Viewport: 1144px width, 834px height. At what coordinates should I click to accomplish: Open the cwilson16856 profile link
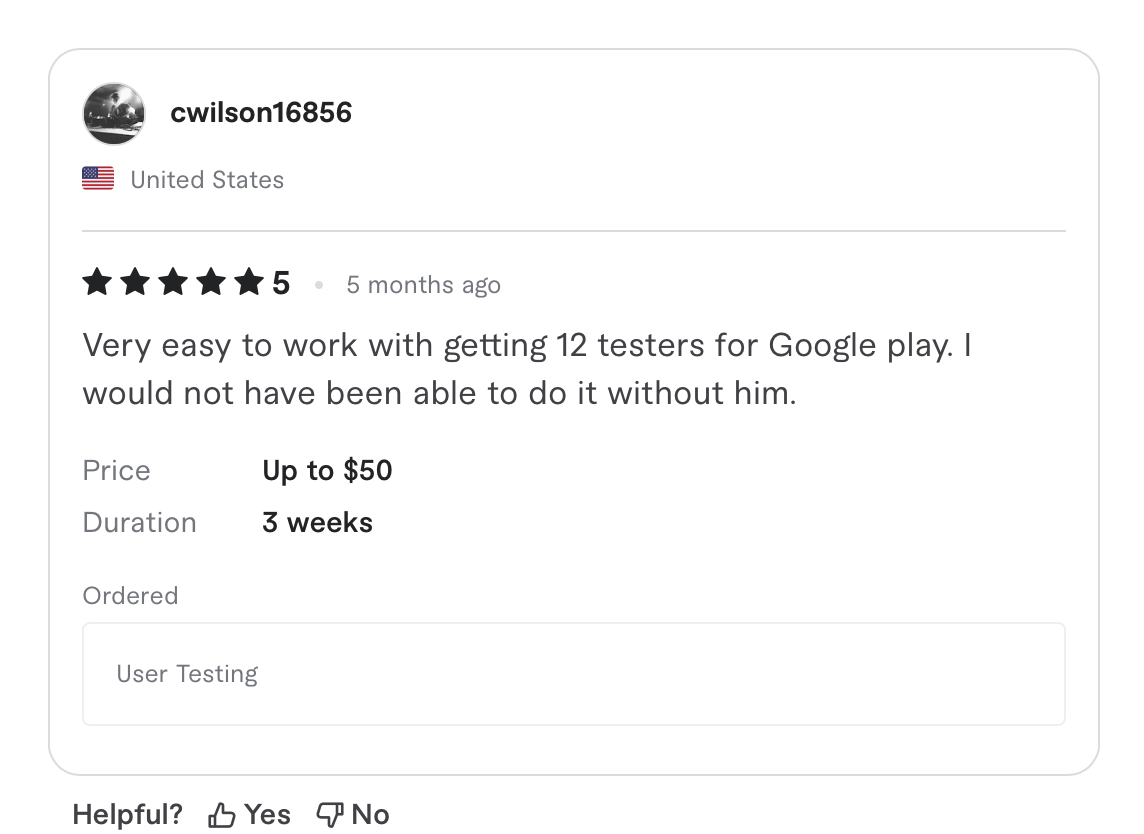point(262,113)
